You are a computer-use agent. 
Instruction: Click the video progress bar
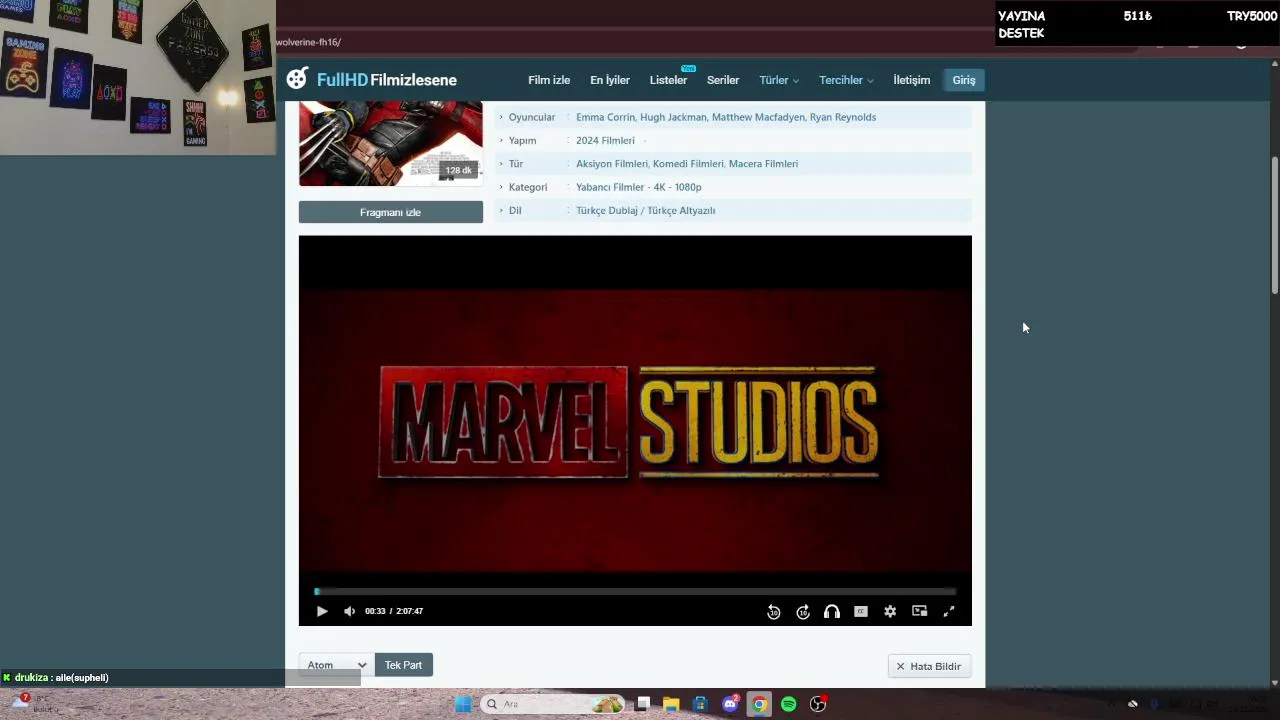click(x=635, y=591)
